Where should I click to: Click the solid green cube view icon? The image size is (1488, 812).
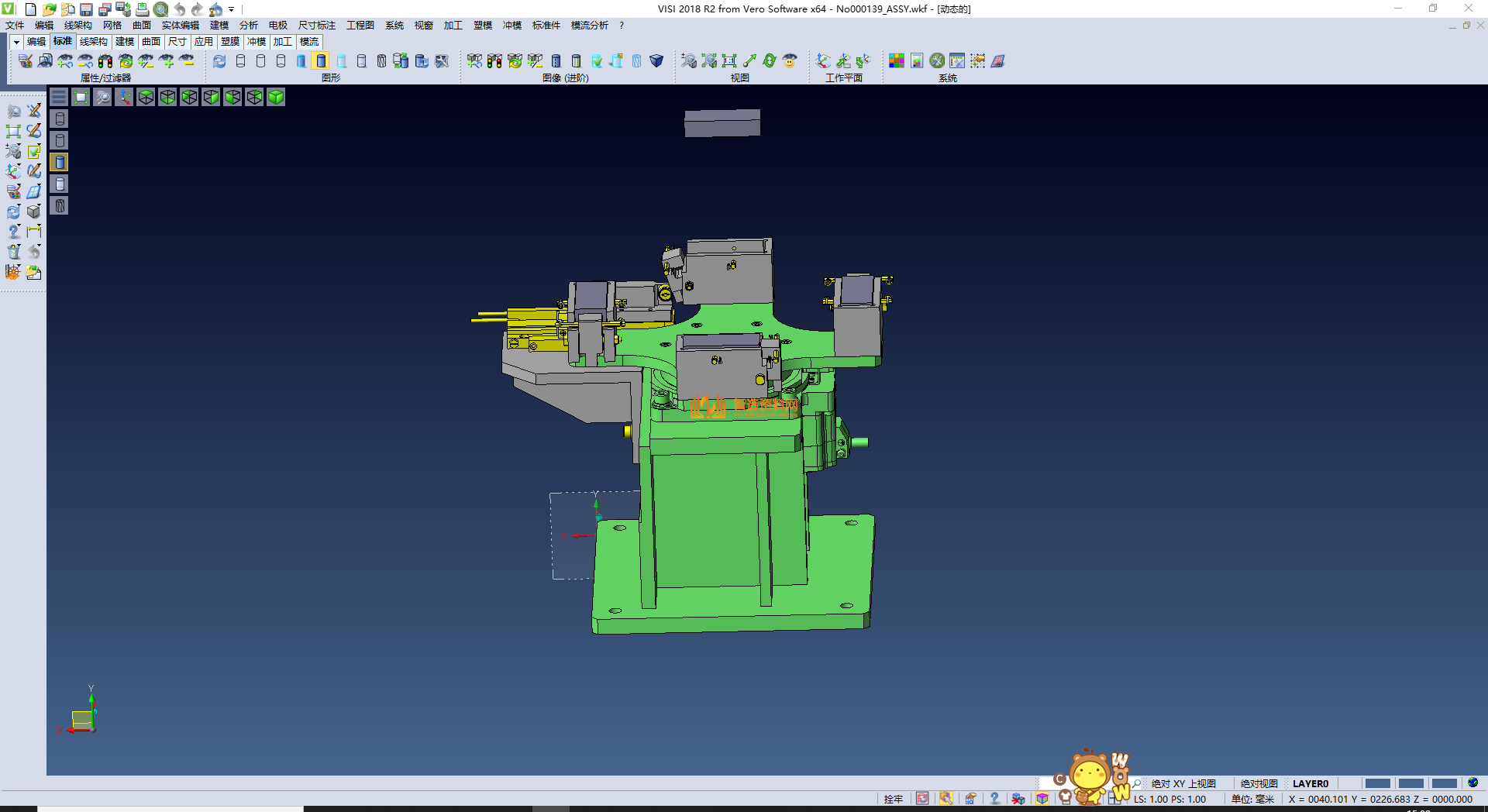pos(276,97)
